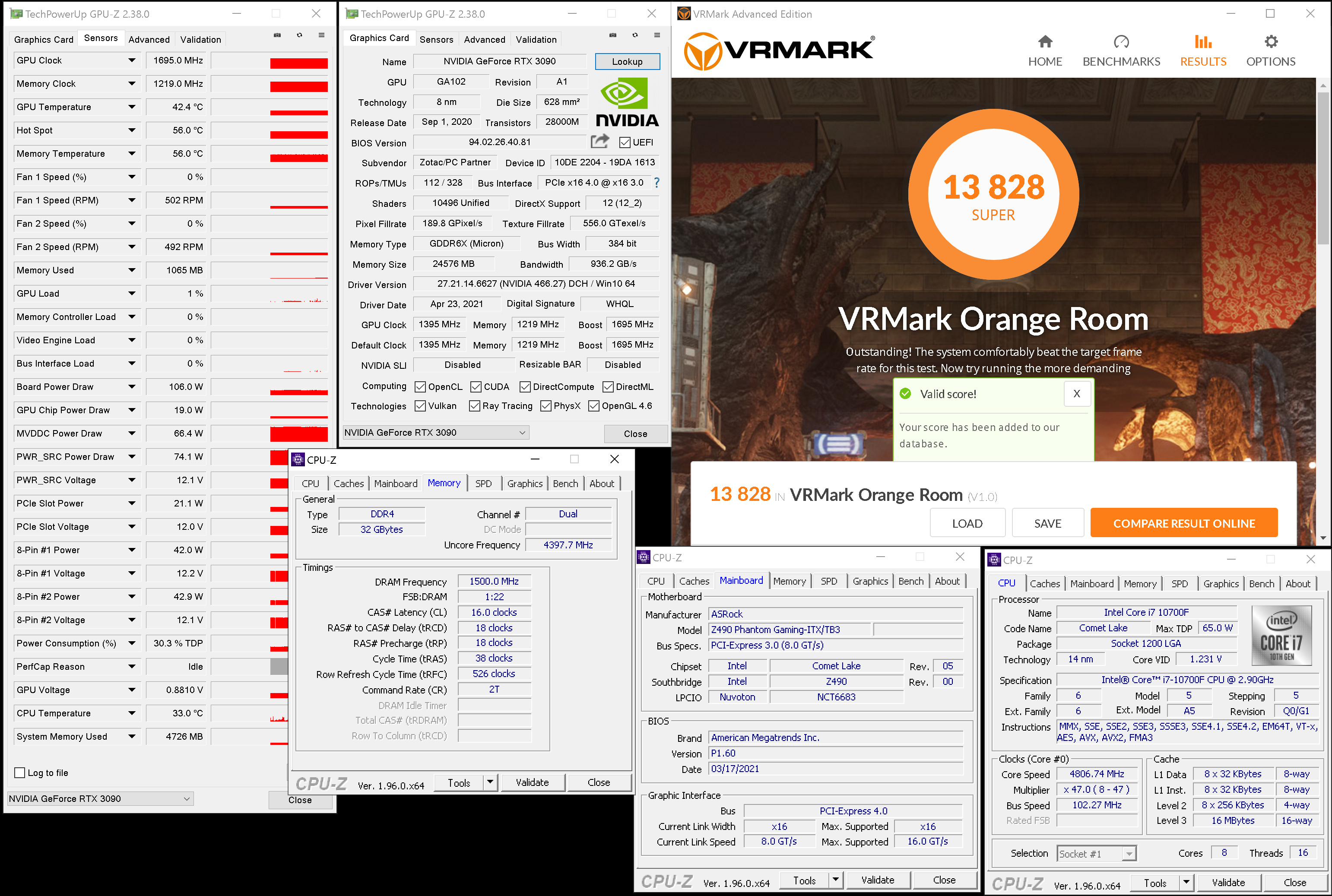Open VRMark OPTIONS gear icon

[1270, 42]
